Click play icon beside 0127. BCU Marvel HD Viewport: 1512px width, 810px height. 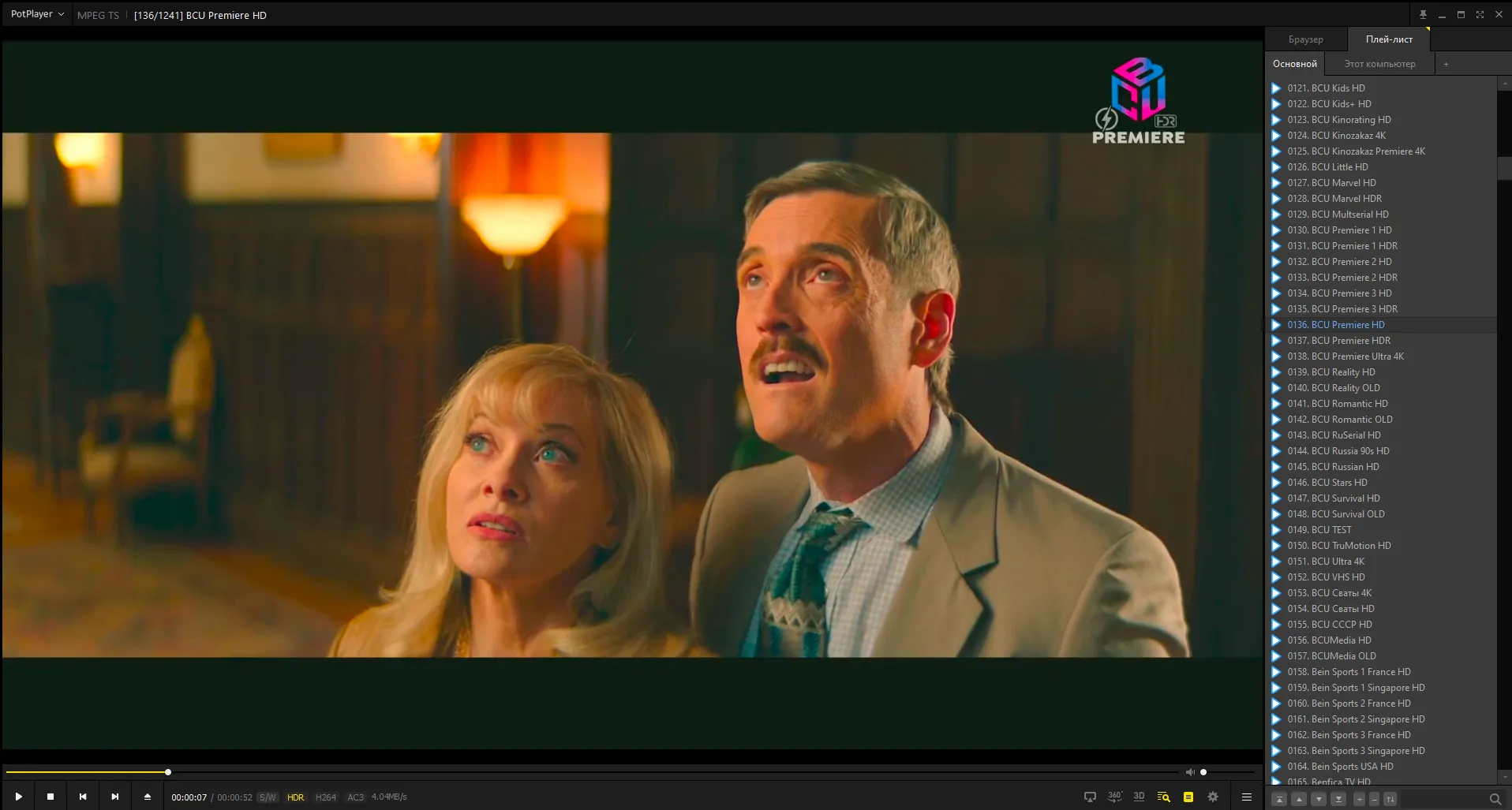click(1276, 183)
